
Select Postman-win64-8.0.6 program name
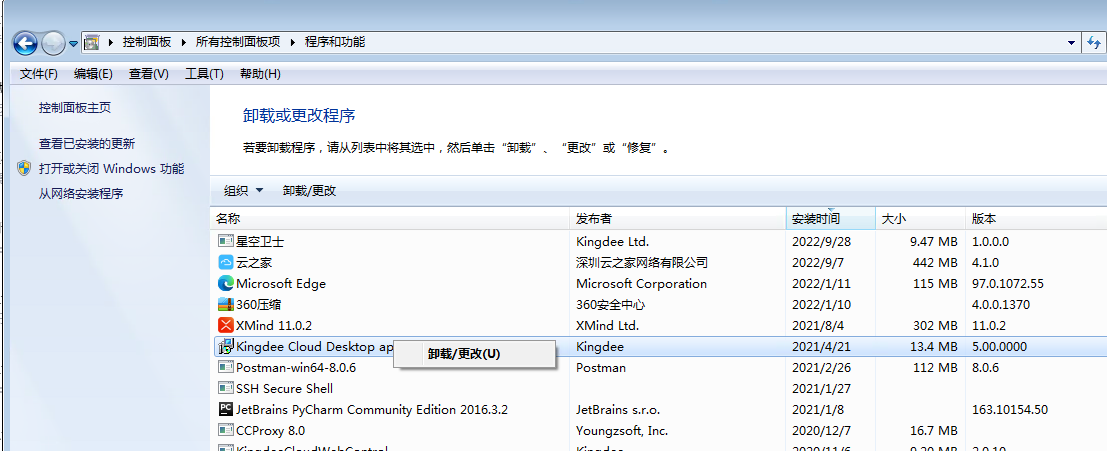point(296,368)
